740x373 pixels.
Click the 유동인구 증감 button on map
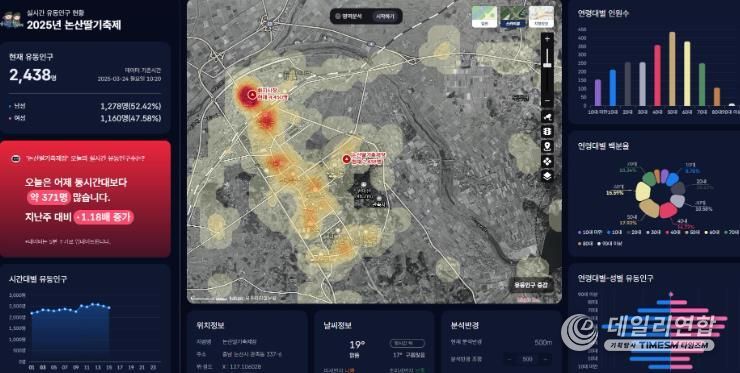pyautogui.click(x=531, y=285)
